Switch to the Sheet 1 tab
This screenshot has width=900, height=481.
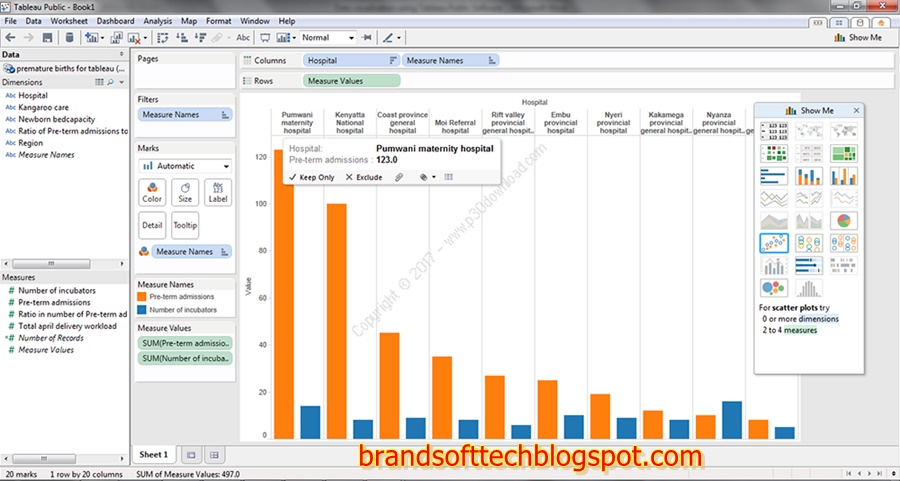click(x=154, y=455)
